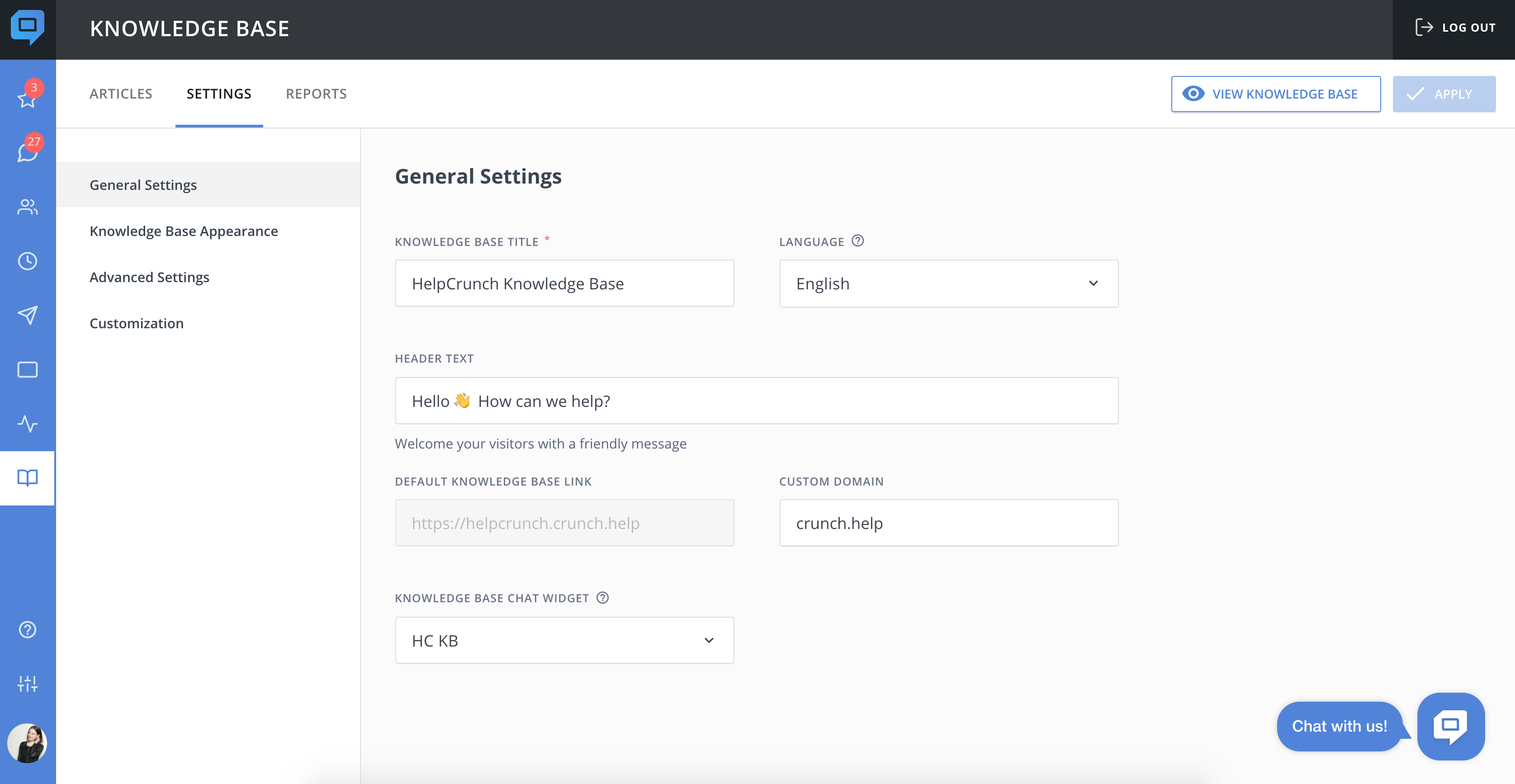This screenshot has width=1515, height=784.
Task: Click the Custom Domain input field
Action: coord(949,524)
